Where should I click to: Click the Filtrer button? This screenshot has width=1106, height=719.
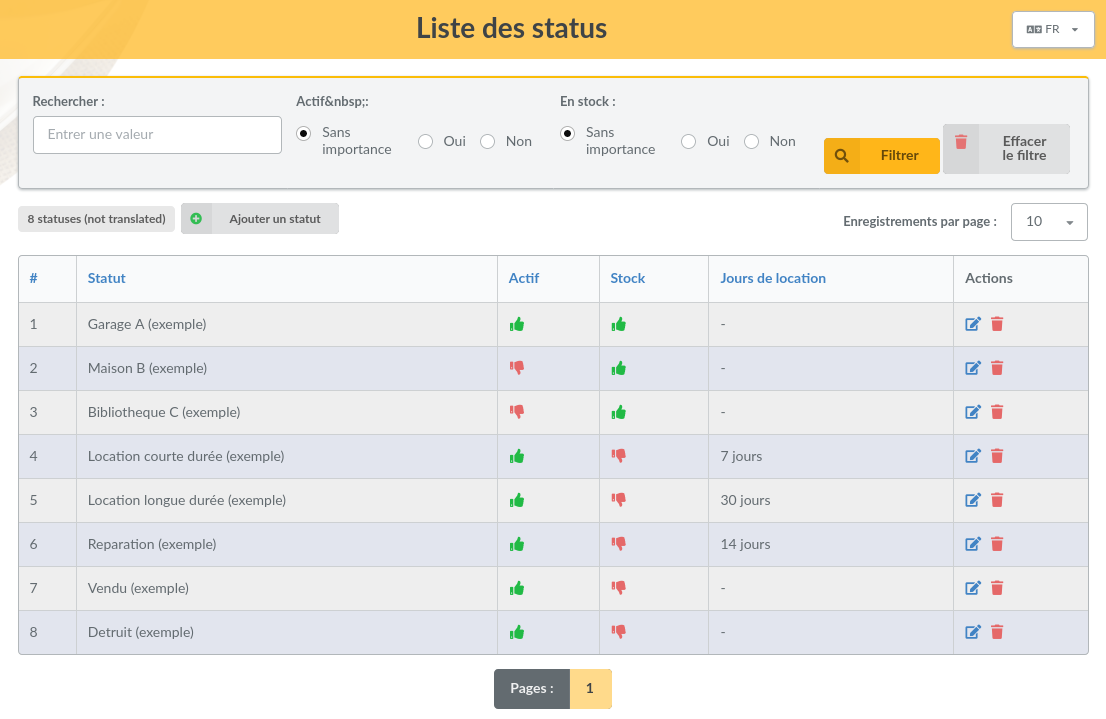pyautogui.click(x=882, y=155)
